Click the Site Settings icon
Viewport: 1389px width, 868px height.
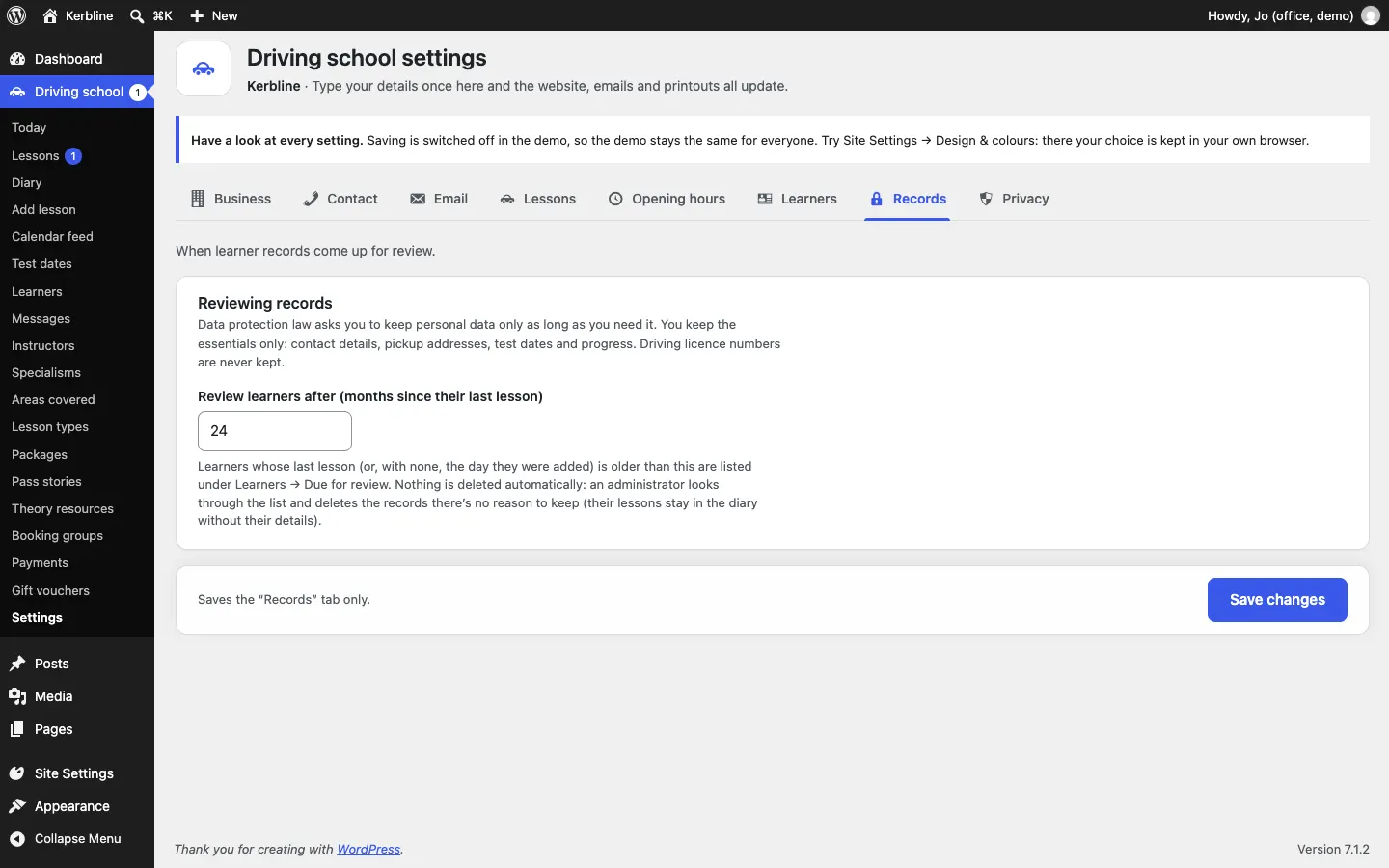(x=17, y=773)
